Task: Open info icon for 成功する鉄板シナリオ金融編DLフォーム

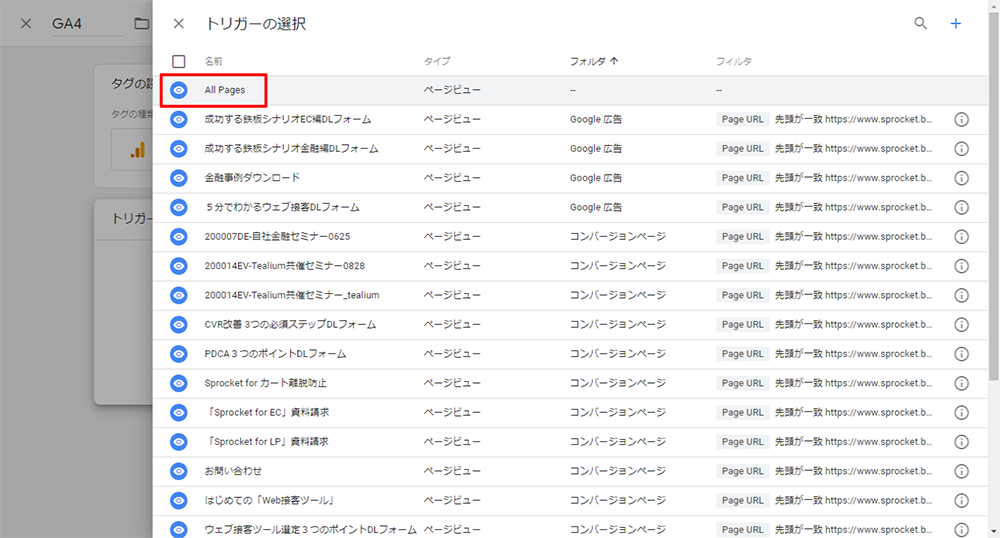Action: click(x=961, y=149)
